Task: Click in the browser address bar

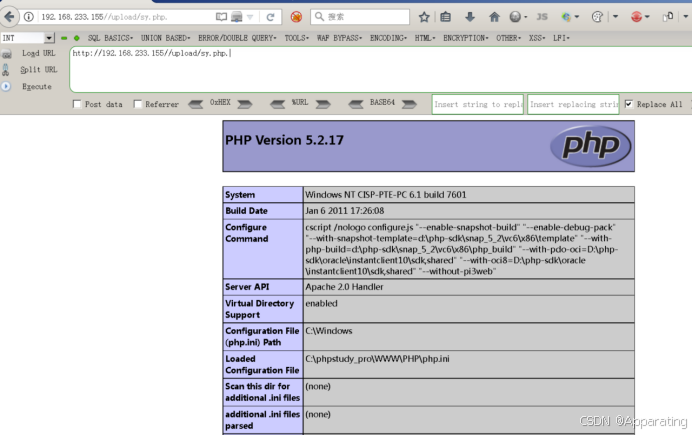Action: [126, 17]
